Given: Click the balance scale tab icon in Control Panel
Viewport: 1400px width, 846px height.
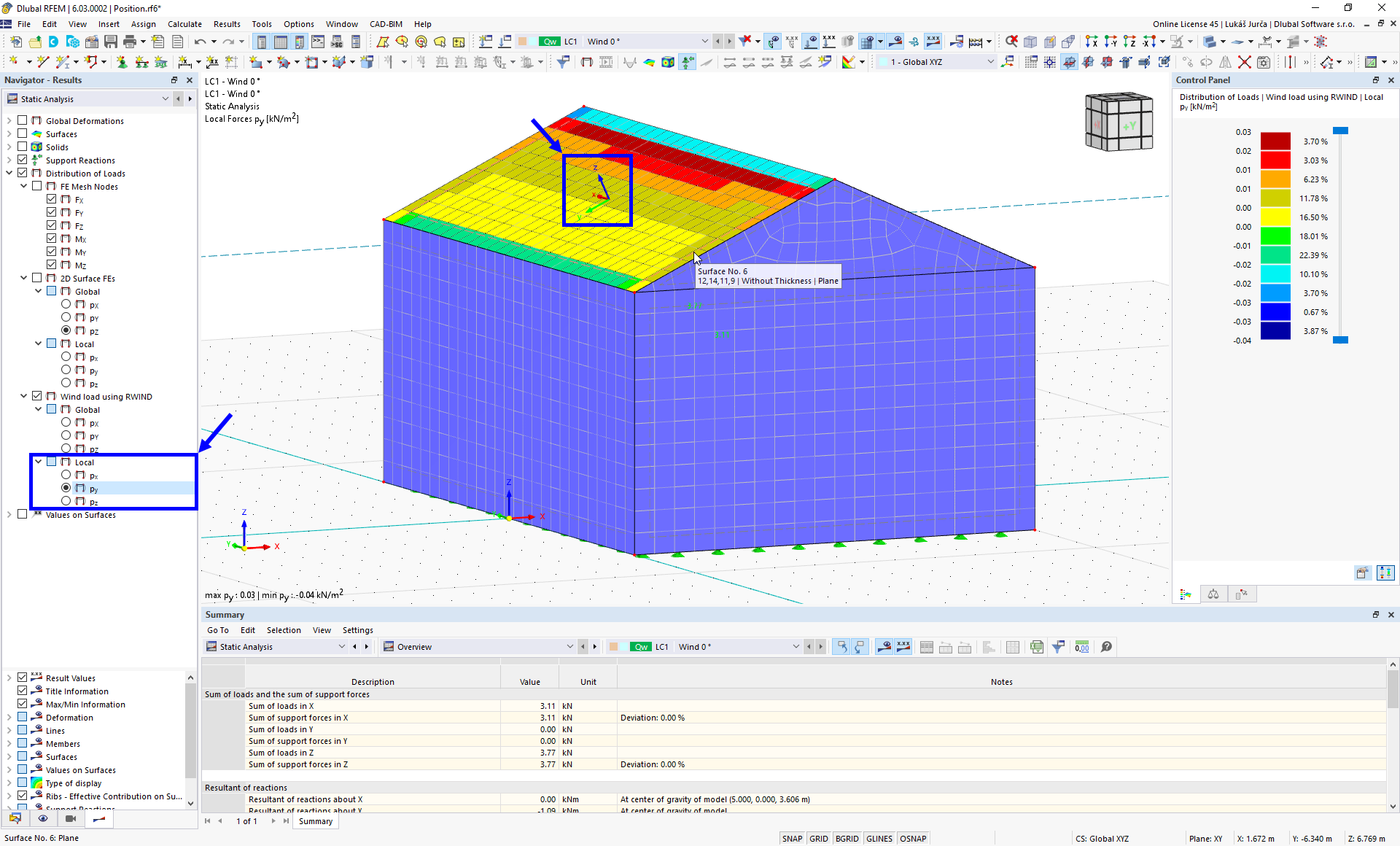Looking at the screenshot, I should [x=1213, y=594].
